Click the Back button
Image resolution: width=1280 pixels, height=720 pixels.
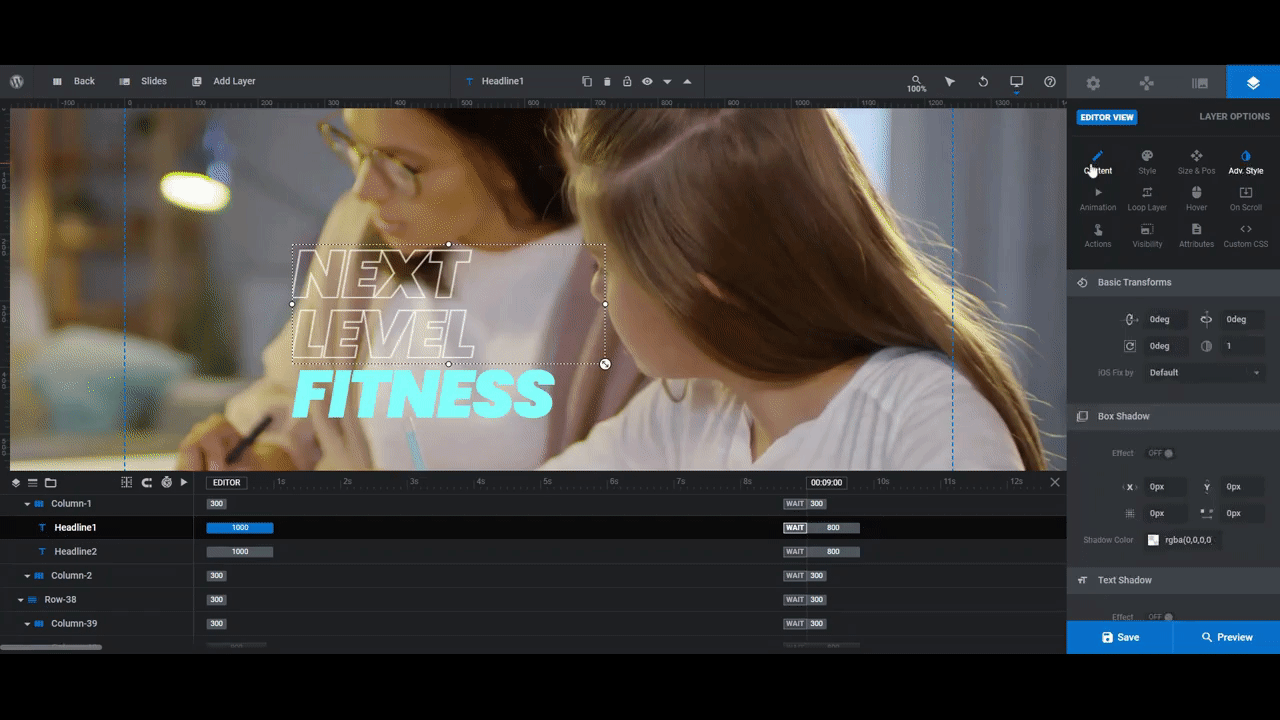(74, 81)
